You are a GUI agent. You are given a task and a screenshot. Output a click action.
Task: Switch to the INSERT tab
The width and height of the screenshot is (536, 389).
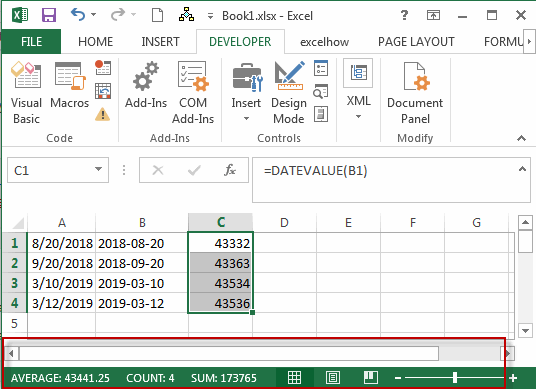160,42
